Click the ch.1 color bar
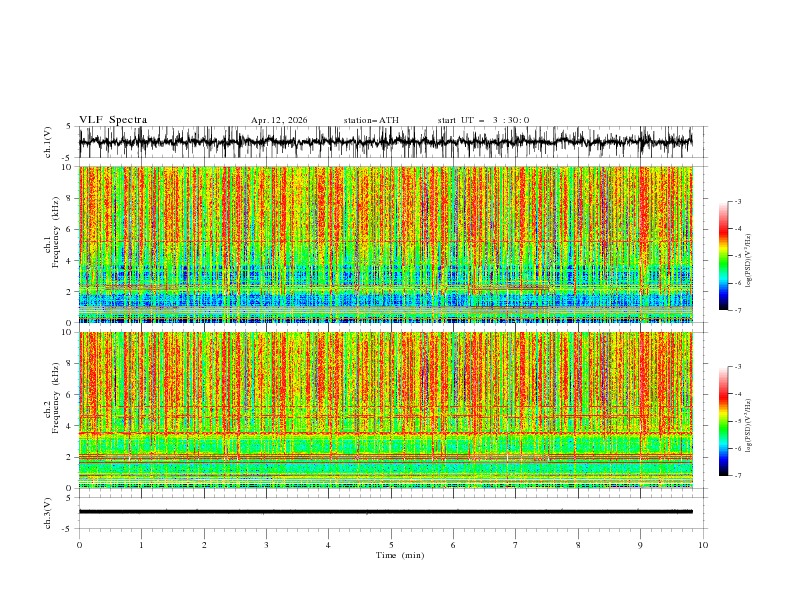This screenshot has width=792, height=612. (723, 256)
